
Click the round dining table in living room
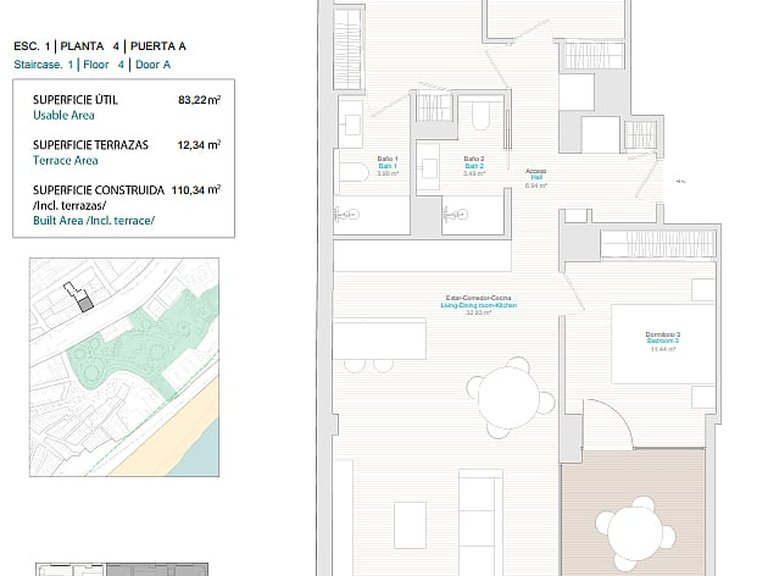[x=509, y=398]
